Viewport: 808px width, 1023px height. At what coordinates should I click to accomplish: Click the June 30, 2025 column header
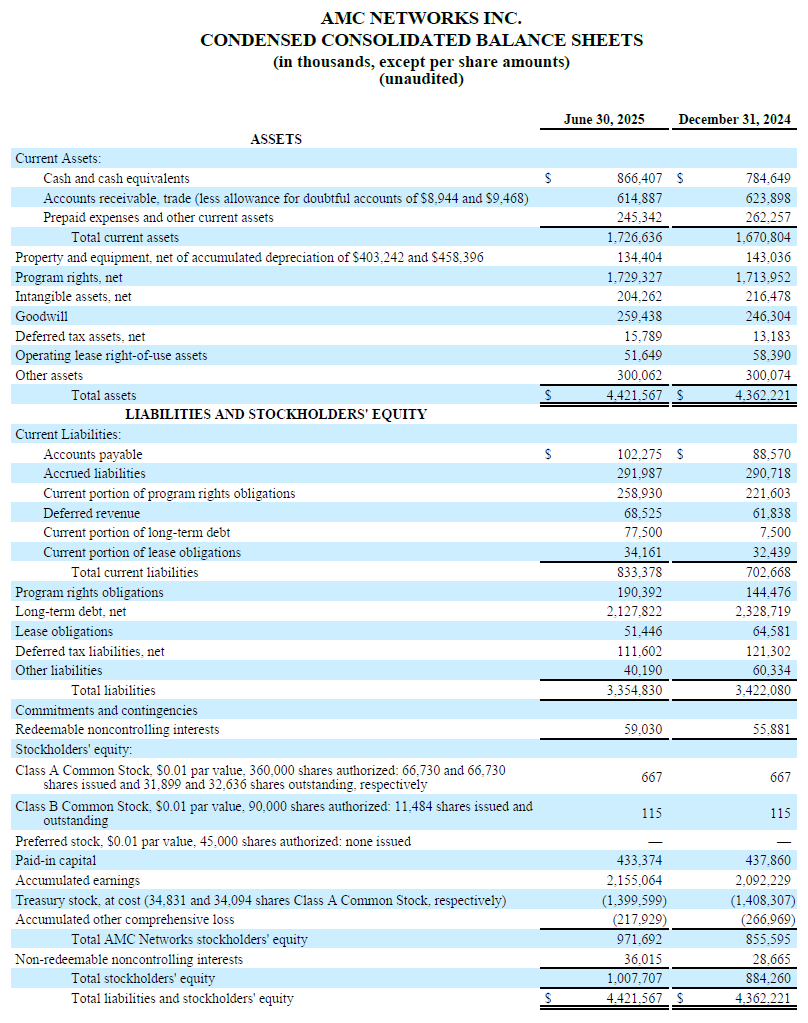(x=604, y=119)
